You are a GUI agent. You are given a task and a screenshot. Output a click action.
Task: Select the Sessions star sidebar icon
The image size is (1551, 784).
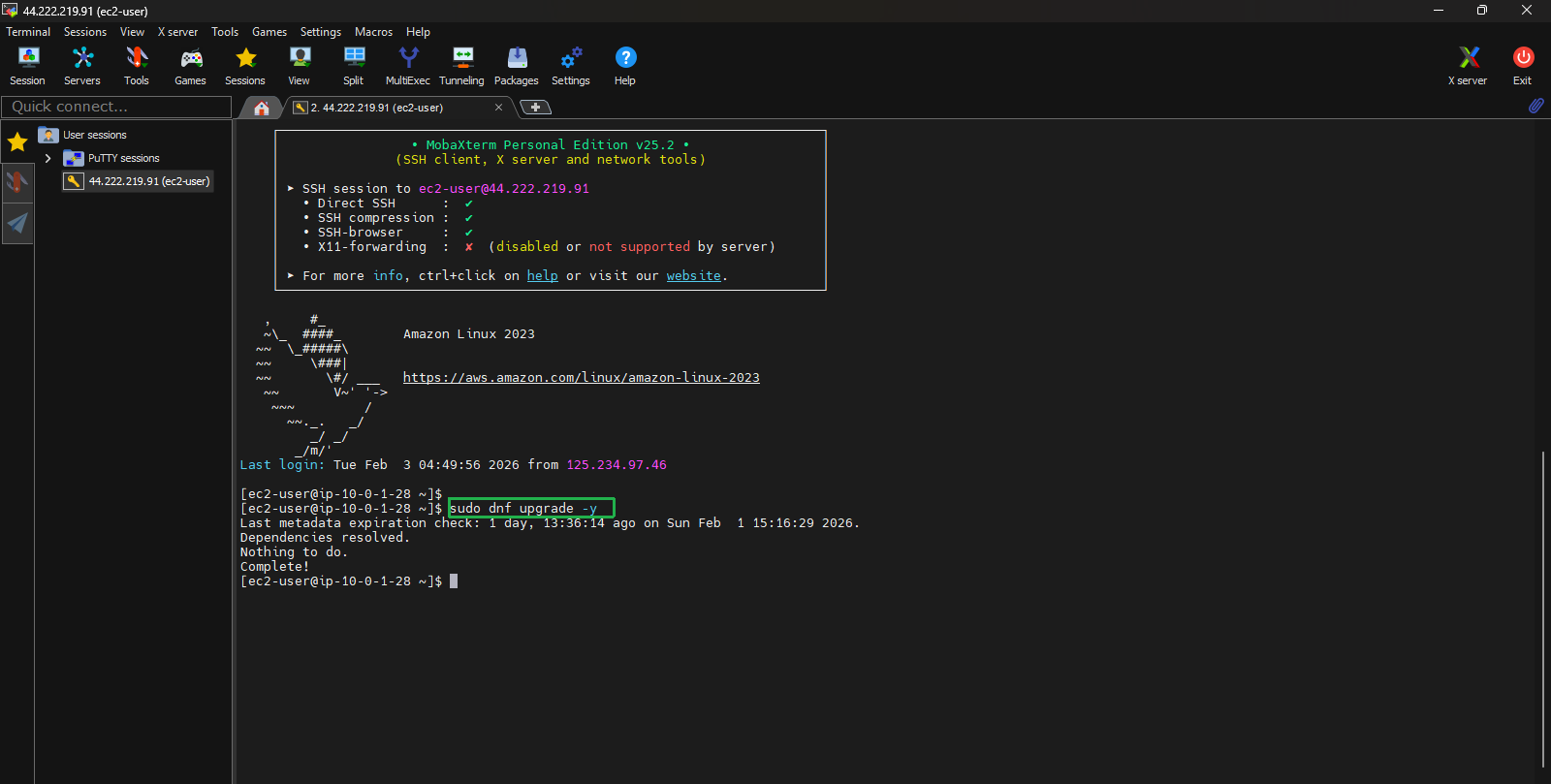(x=17, y=142)
